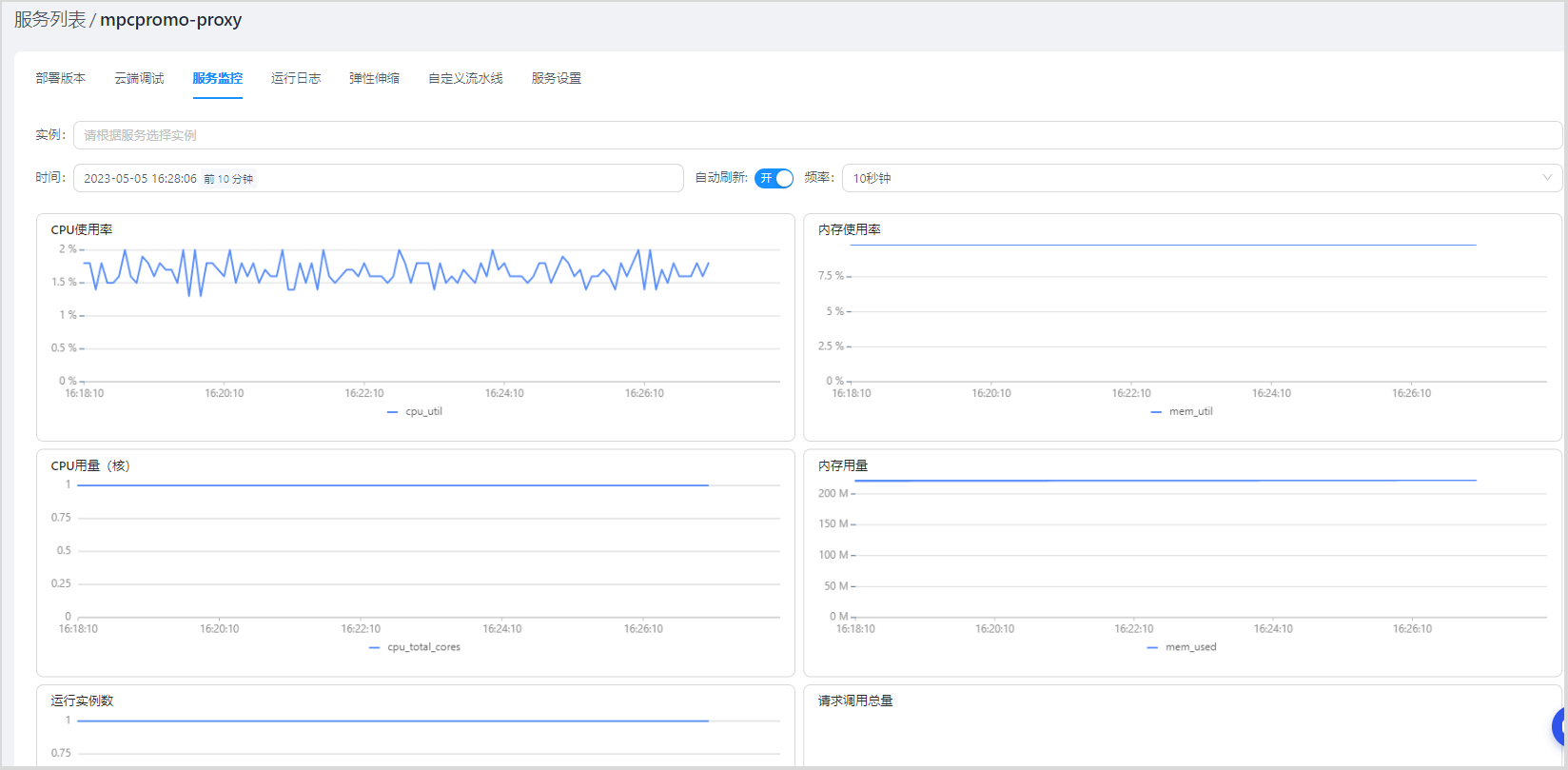The image size is (1568, 770).
Task: Click the 内存用量 chart line plot
Action: [x=1165, y=481]
